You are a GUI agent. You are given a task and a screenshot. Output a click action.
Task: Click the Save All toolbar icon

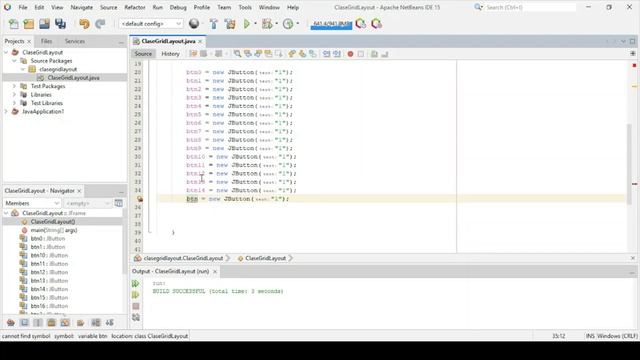click(60, 24)
